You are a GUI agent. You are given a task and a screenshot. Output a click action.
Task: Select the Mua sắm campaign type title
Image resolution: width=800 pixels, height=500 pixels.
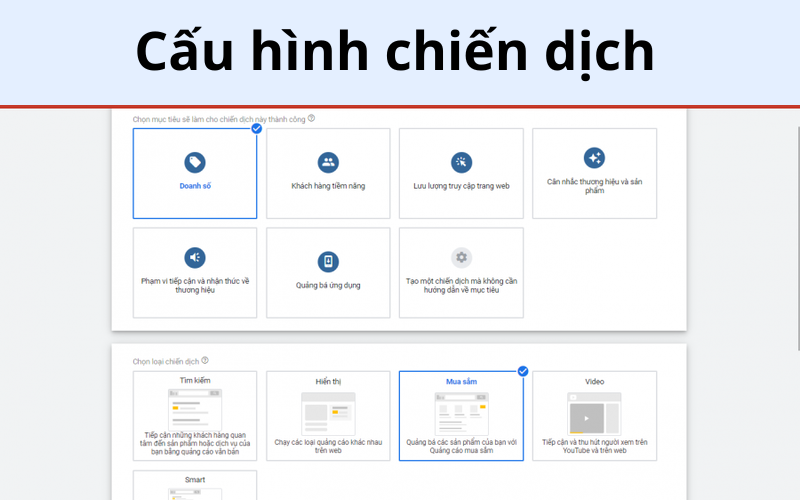click(x=461, y=382)
